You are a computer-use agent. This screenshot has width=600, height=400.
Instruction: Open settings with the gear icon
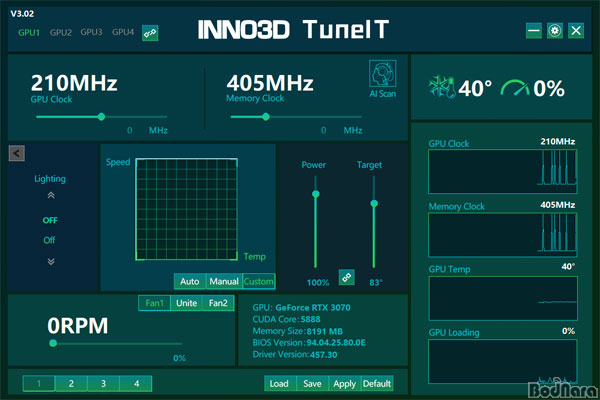[555, 31]
